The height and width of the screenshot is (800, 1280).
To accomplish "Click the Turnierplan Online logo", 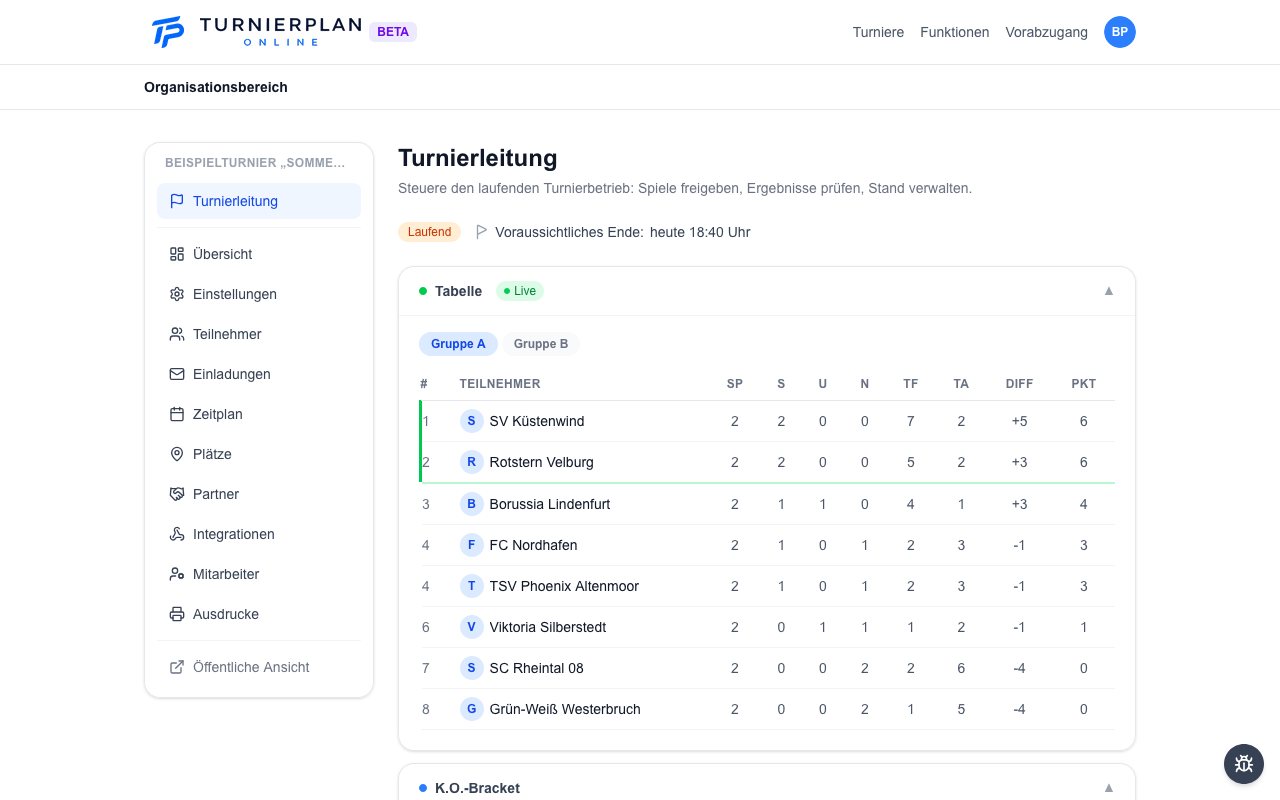I will tap(256, 32).
